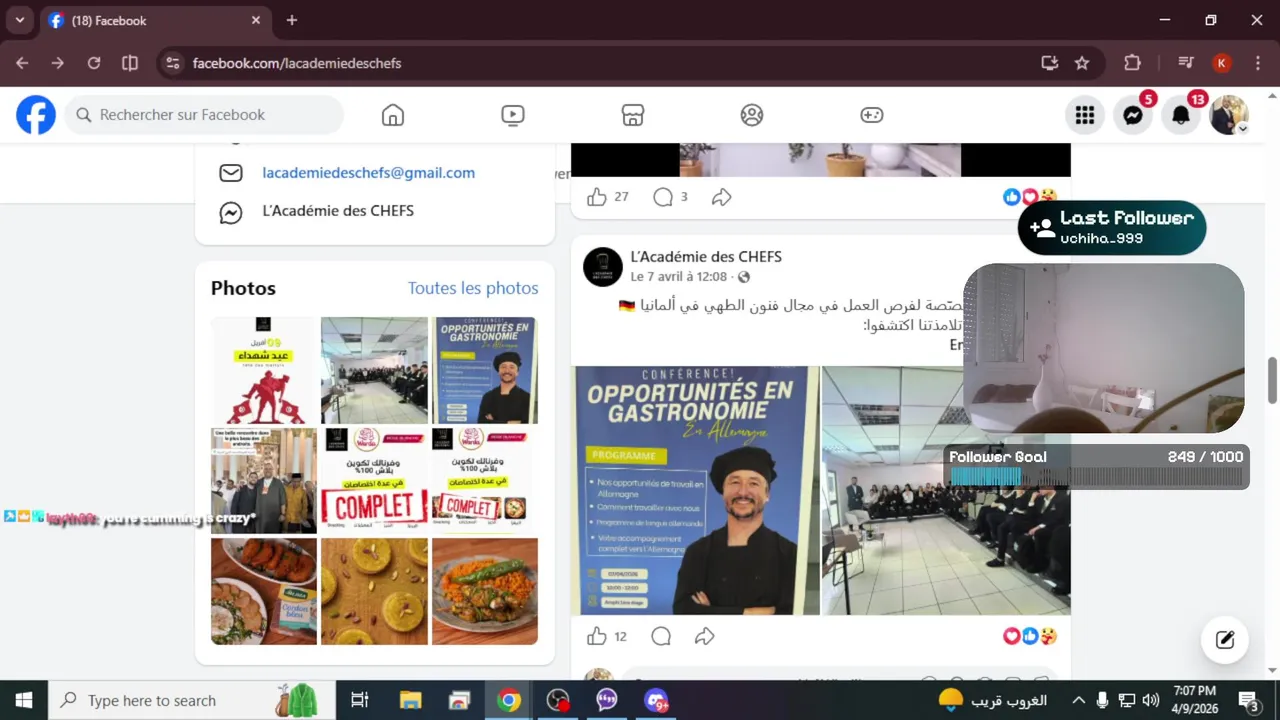Open the Facebook Home tab icon

click(393, 115)
